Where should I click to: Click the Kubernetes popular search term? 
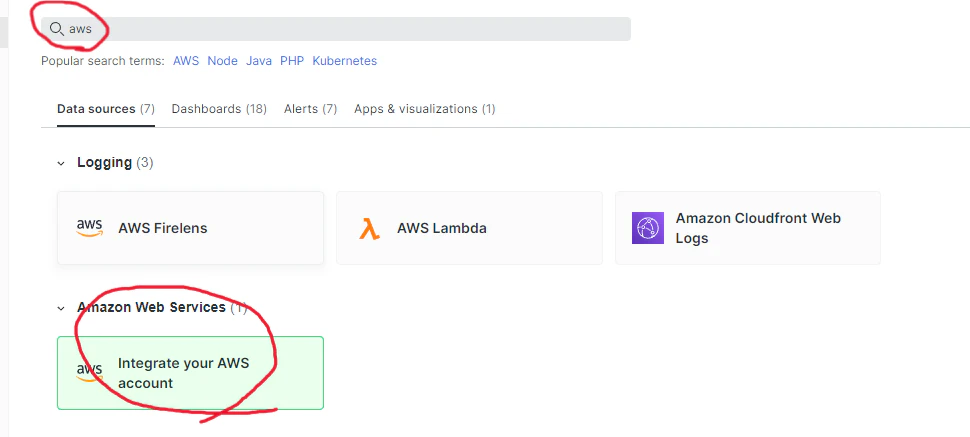tap(345, 61)
